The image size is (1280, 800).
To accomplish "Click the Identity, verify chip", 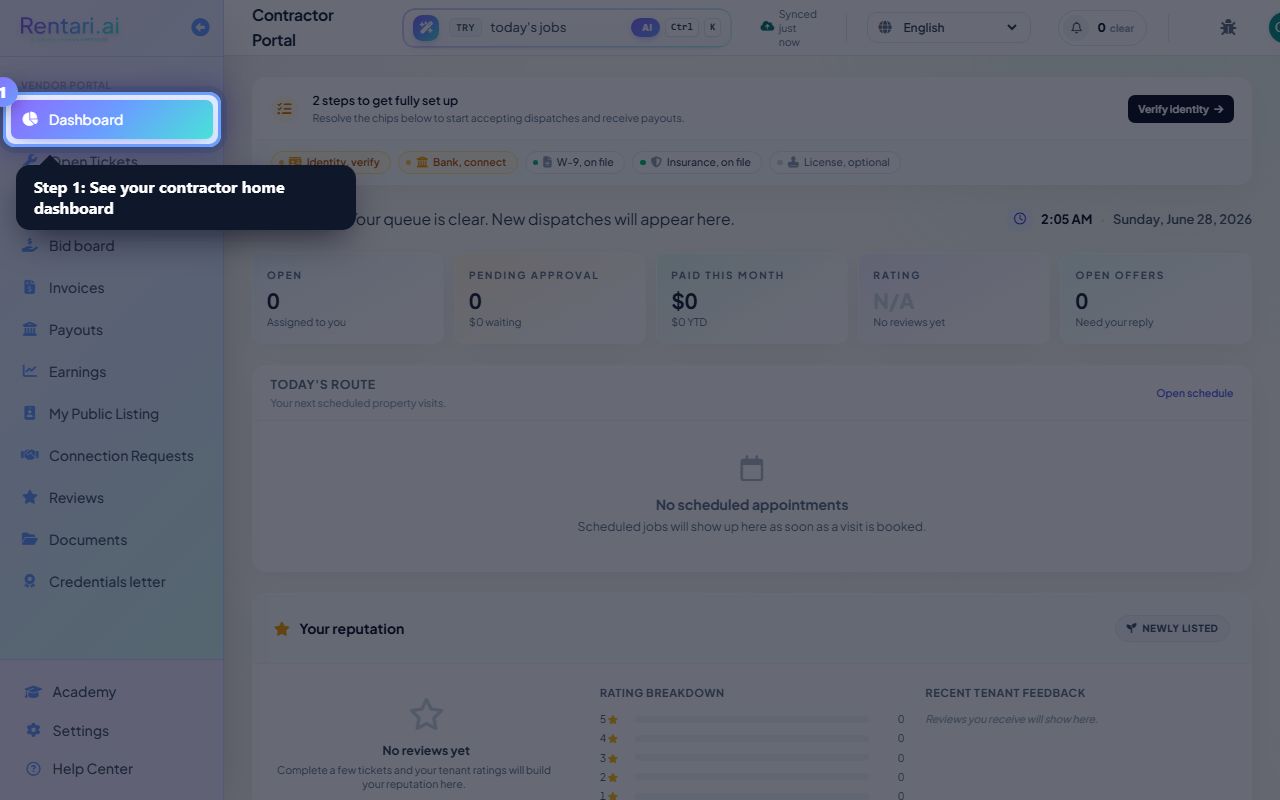I will click(333, 162).
